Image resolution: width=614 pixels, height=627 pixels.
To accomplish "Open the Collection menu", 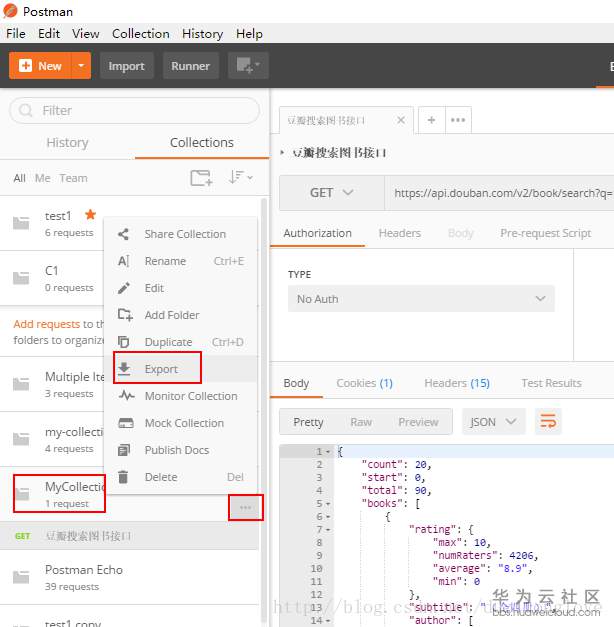I will (x=140, y=34).
